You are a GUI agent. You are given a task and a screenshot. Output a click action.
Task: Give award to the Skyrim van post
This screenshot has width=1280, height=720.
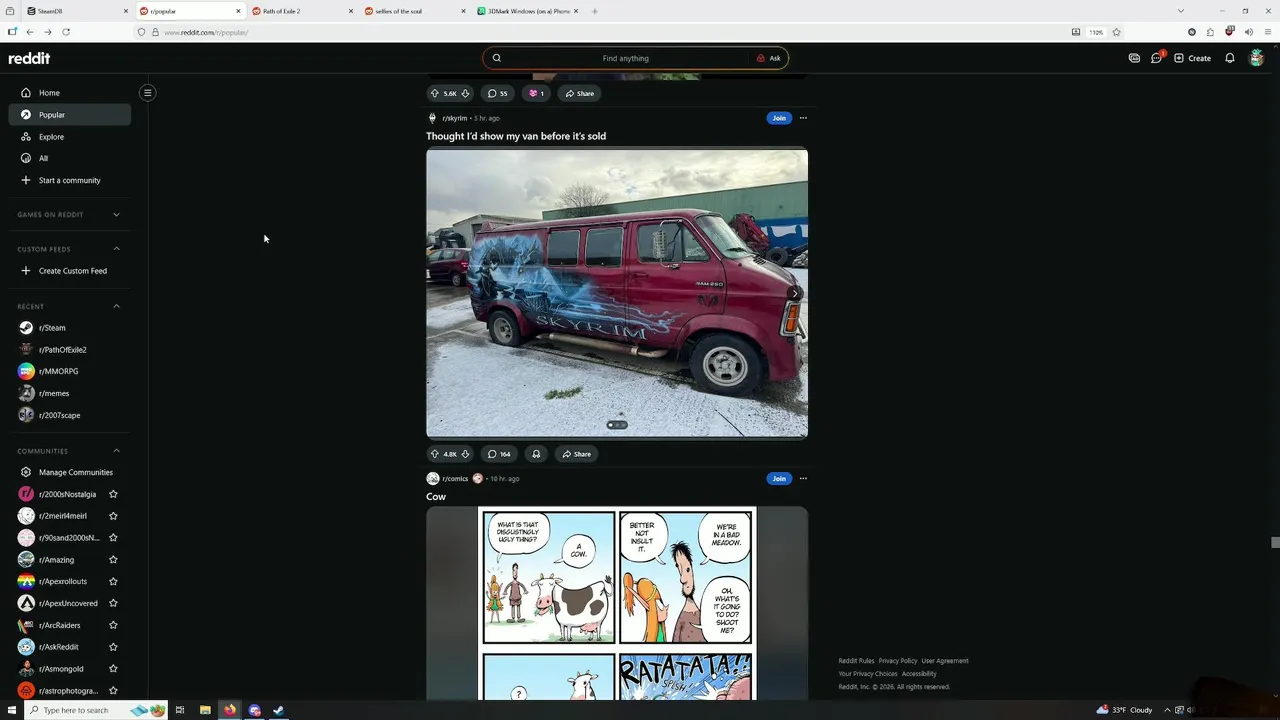(536, 454)
